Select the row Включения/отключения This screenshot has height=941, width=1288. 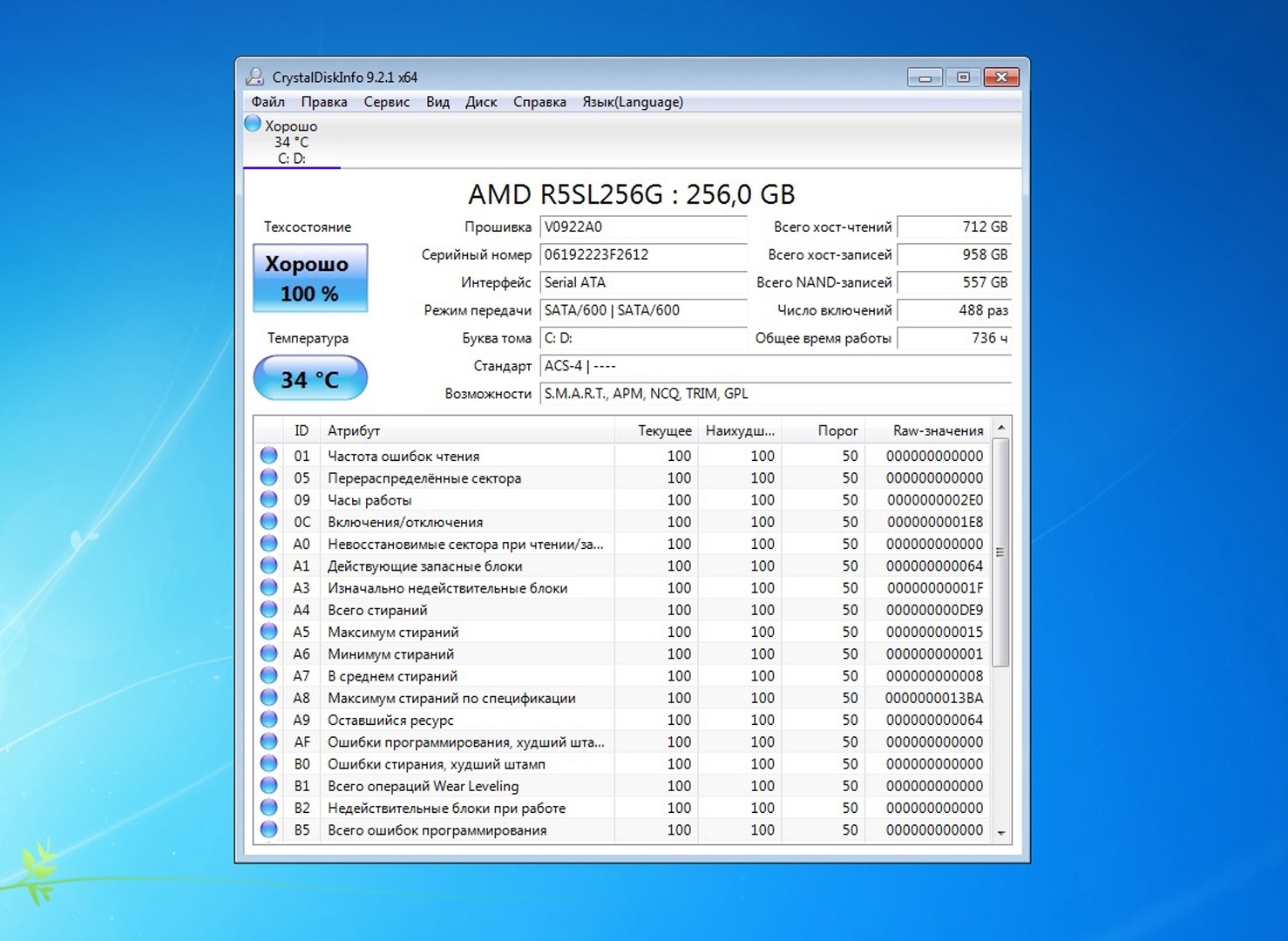pyautogui.click(x=622, y=521)
